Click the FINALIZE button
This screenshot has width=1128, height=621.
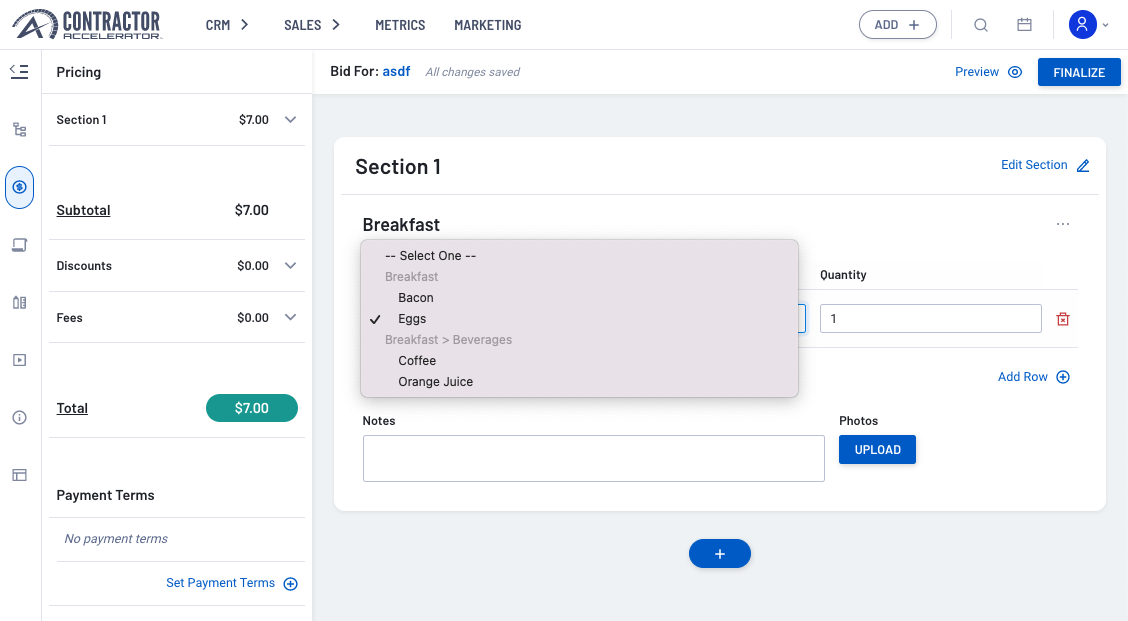coord(1079,71)
